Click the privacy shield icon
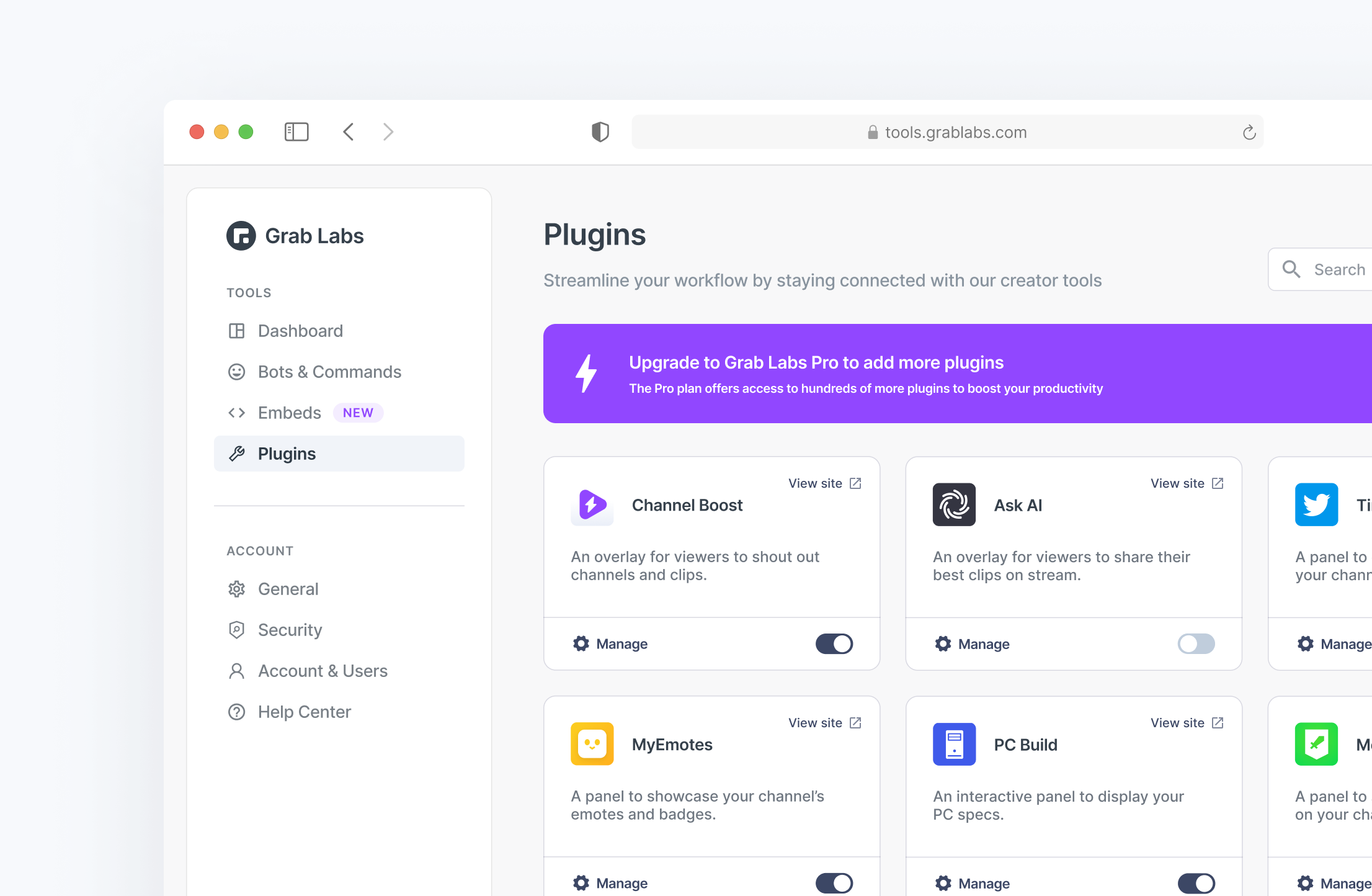 600,132
